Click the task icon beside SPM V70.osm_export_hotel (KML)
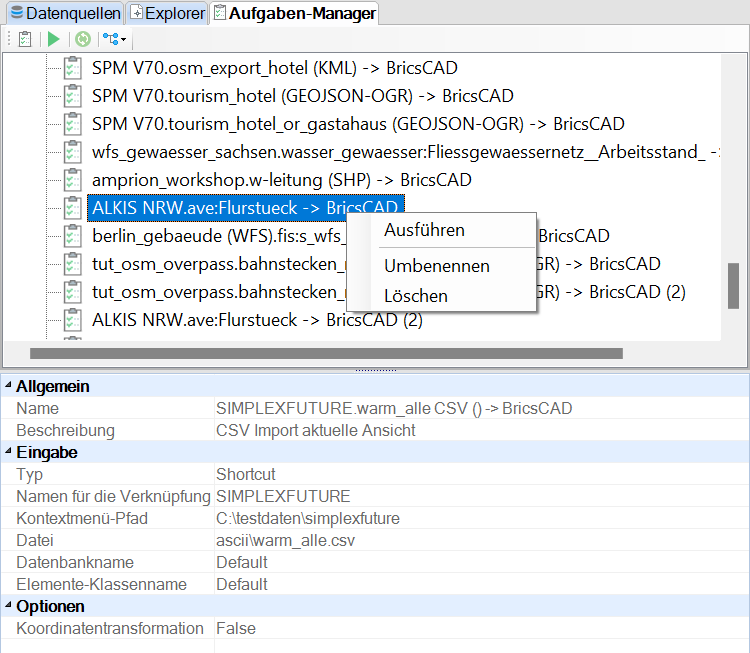This screenshot has width=750, height=653. [73, 67]
